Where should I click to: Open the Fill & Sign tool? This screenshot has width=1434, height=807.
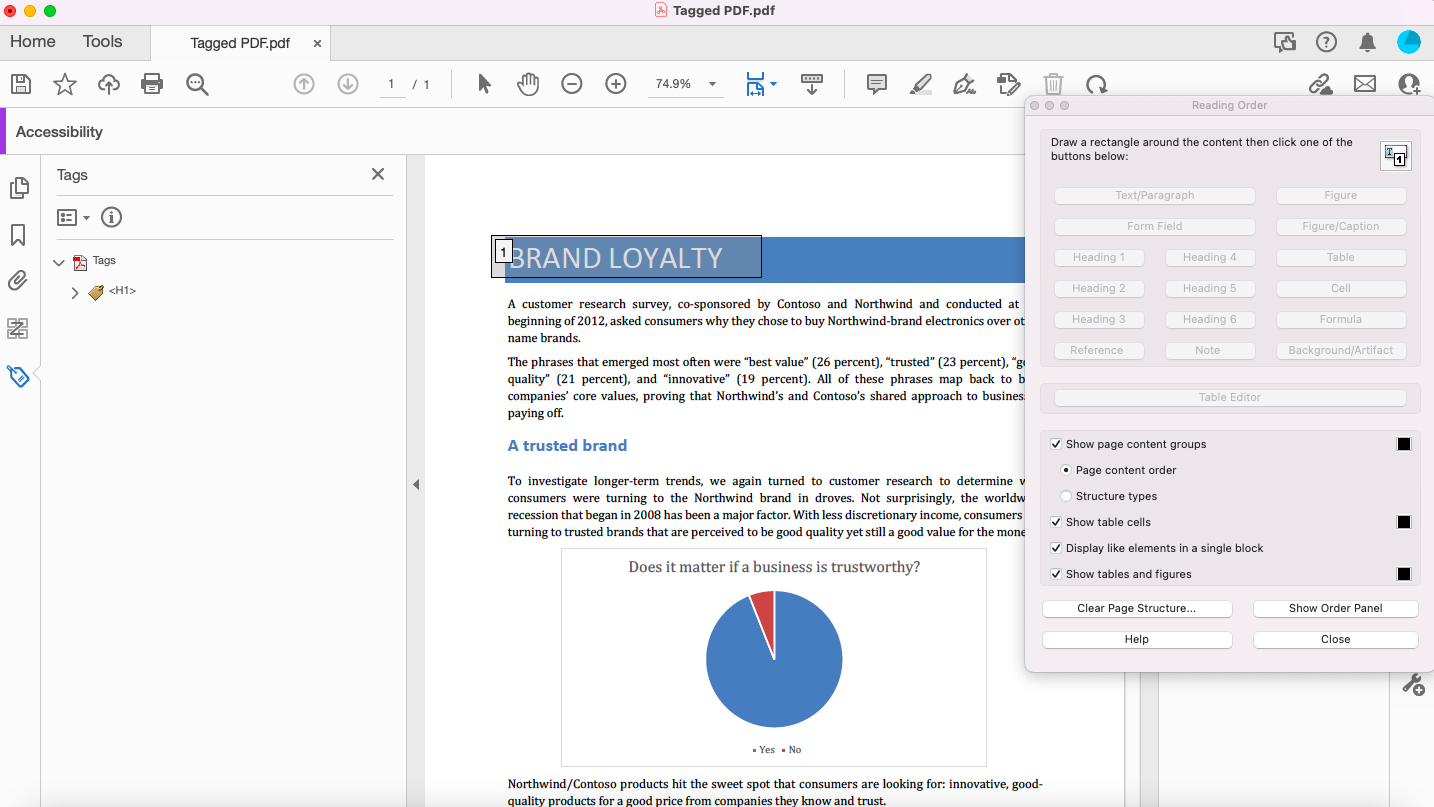[964, 84]
